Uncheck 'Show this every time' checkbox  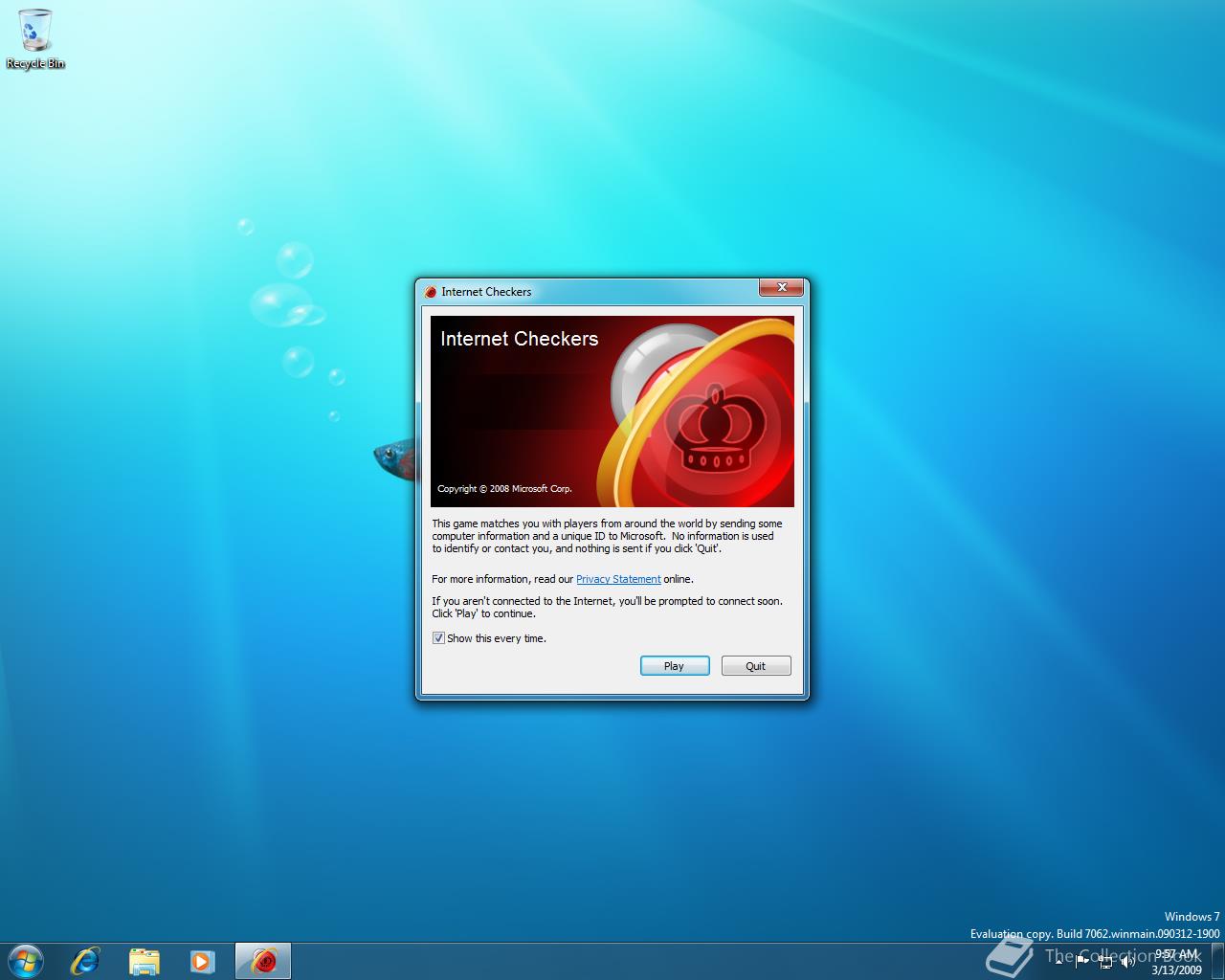[x=438, y=638]
